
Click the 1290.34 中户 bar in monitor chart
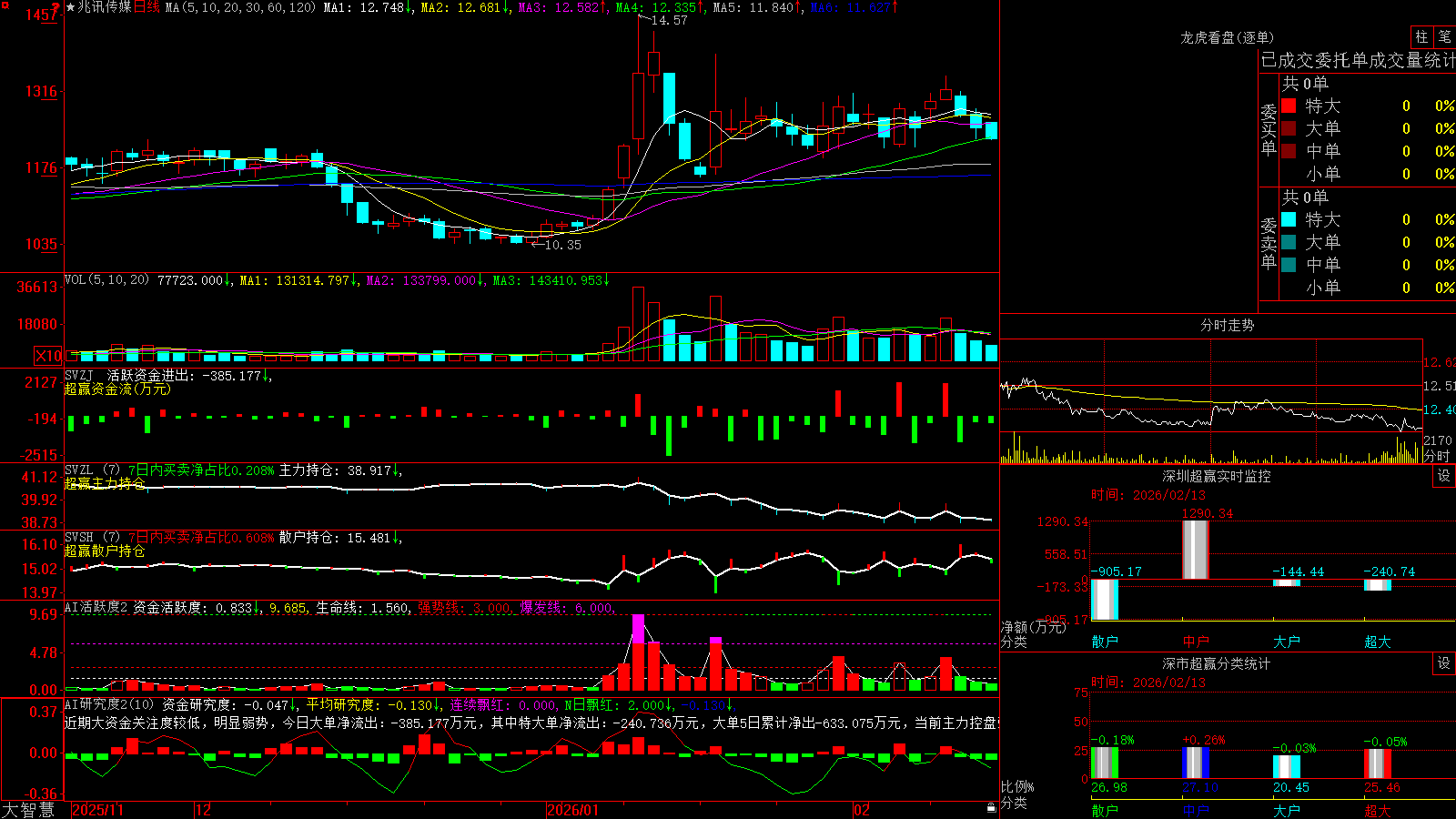click(1196, 550)
